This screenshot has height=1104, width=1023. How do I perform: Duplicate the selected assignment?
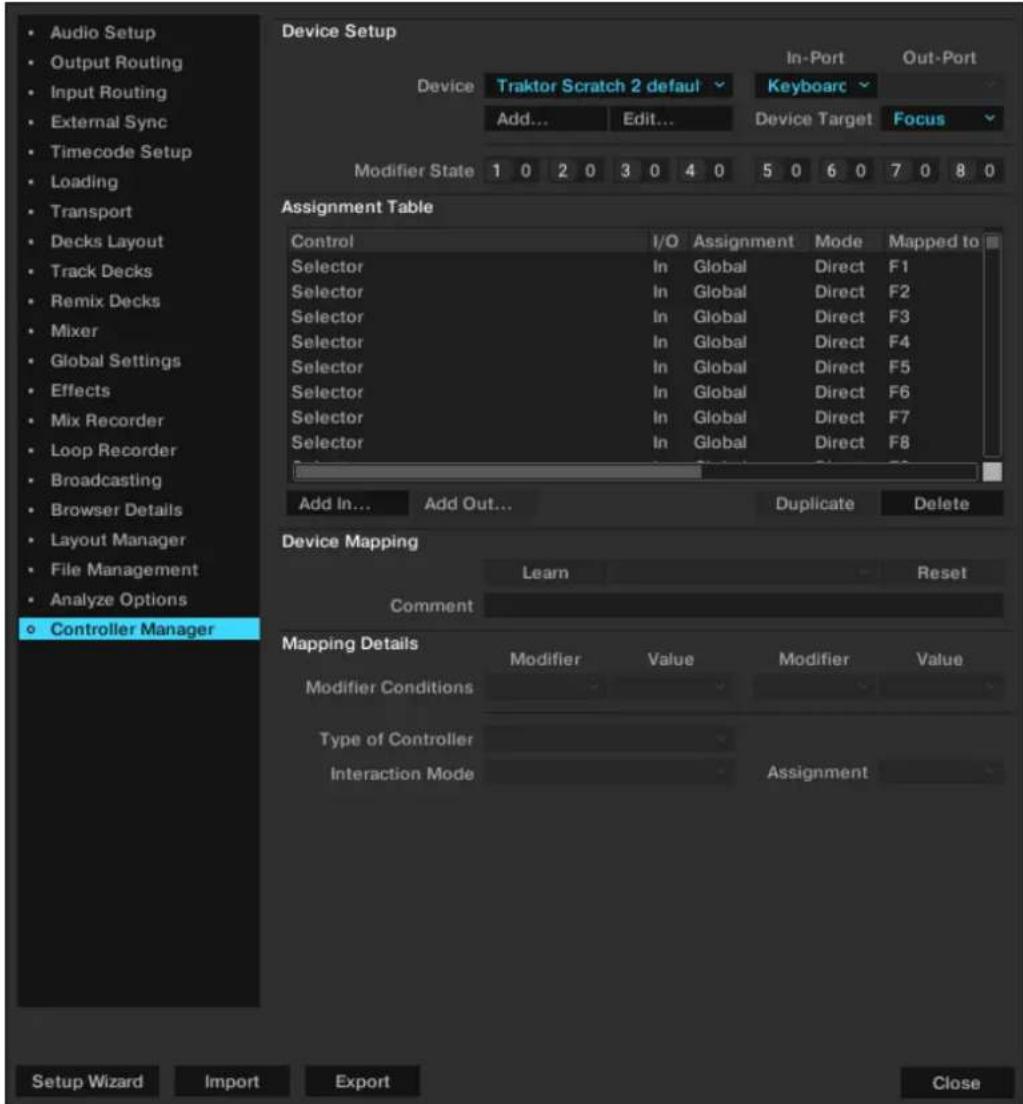click(815, 504)
